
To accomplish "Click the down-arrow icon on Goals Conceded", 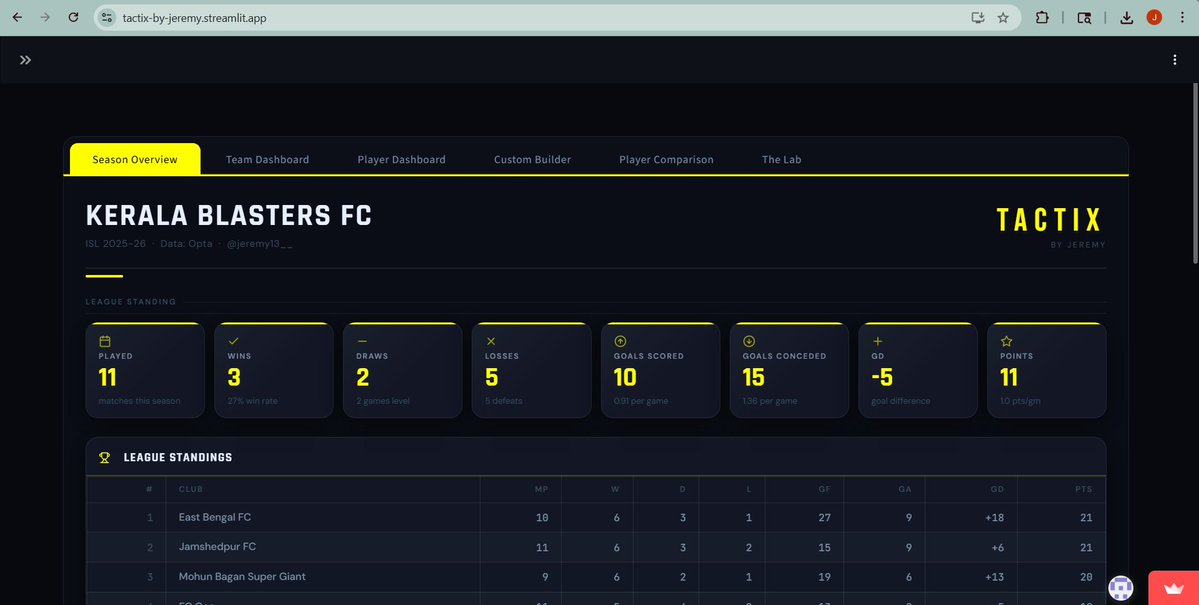I will [x=749, y=341].
